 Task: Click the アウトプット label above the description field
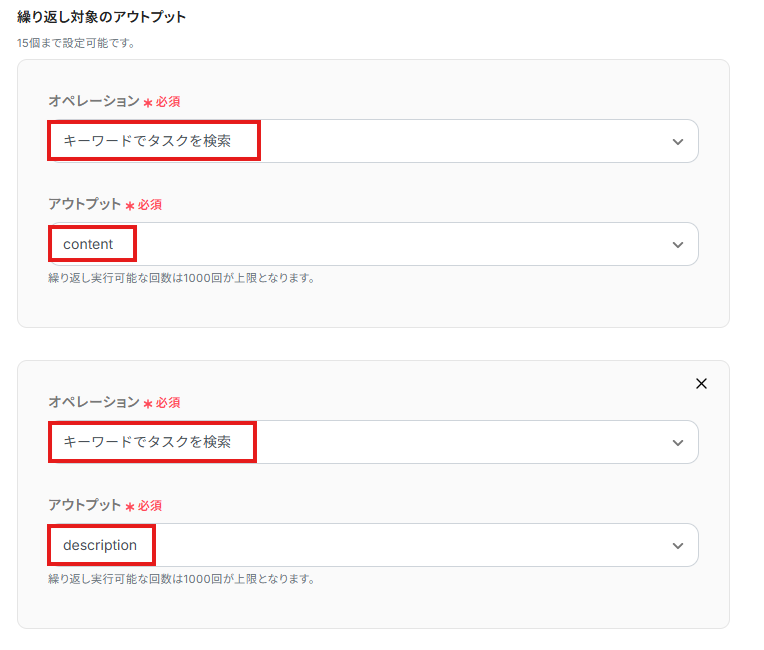(84, 505)
